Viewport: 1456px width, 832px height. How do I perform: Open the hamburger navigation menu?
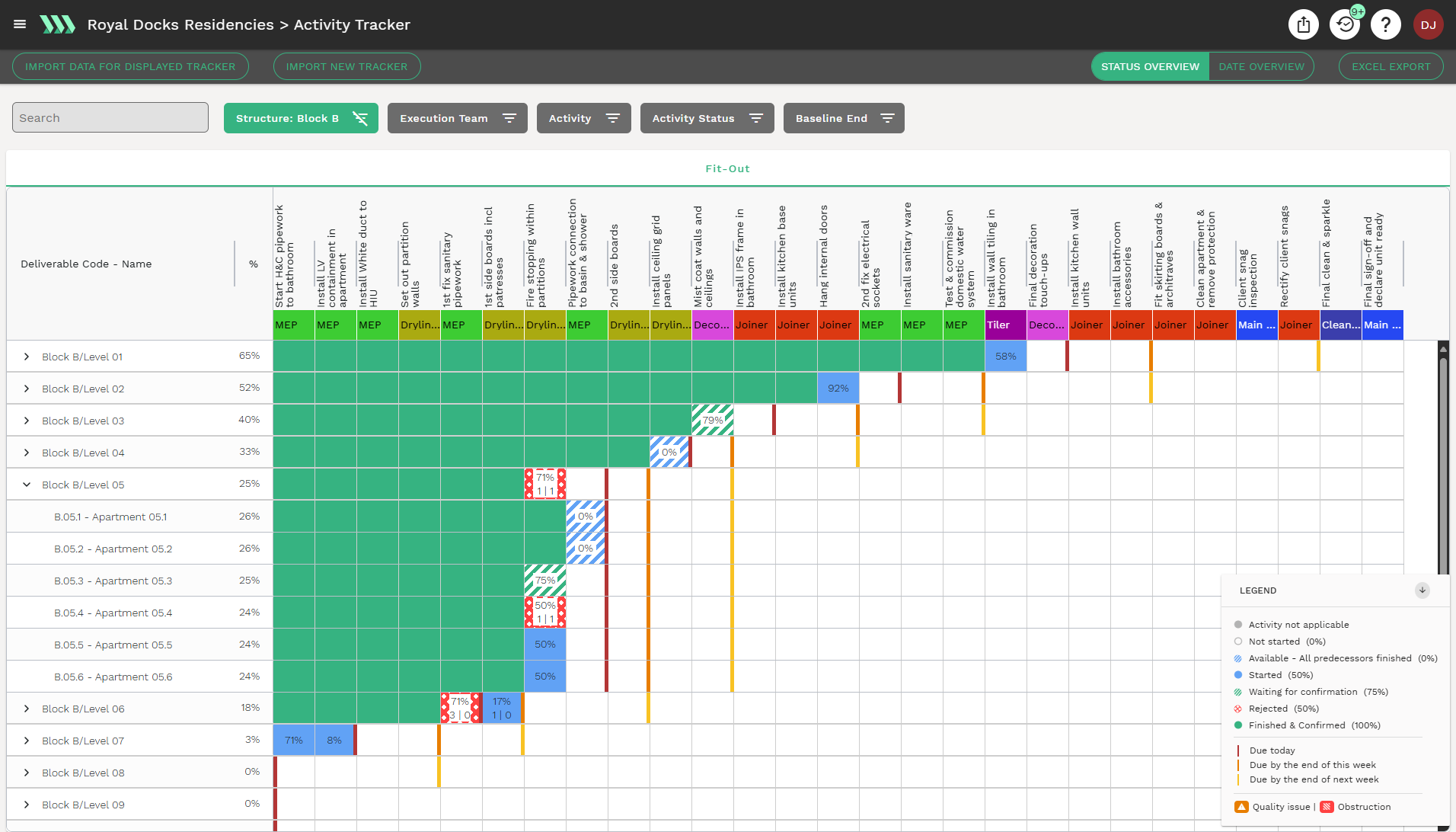20,24
